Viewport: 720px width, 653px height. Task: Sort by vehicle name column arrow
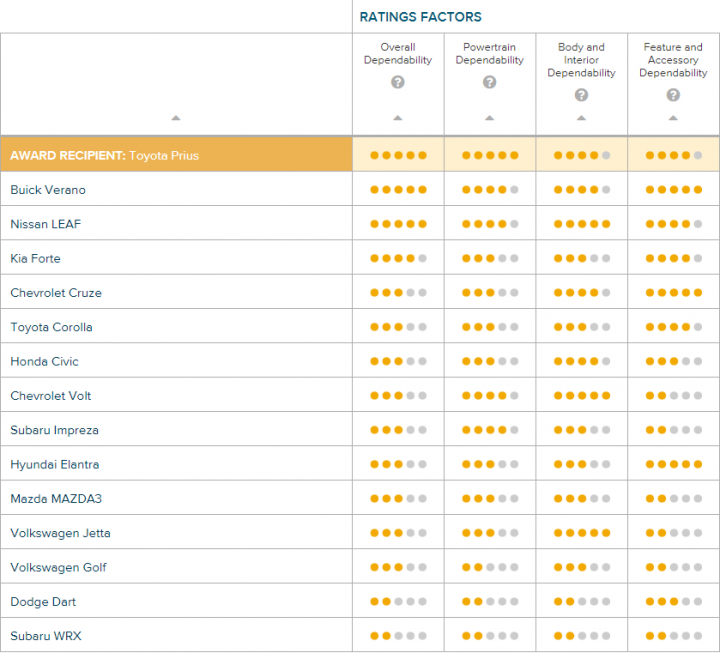click(x=176, y=118)
